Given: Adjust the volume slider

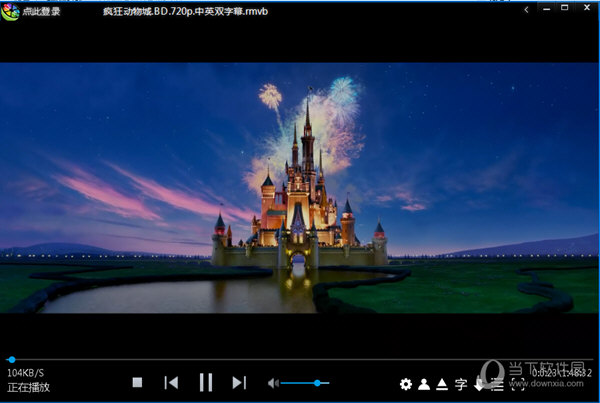Looking at the screenshot, I should [305, 383].
